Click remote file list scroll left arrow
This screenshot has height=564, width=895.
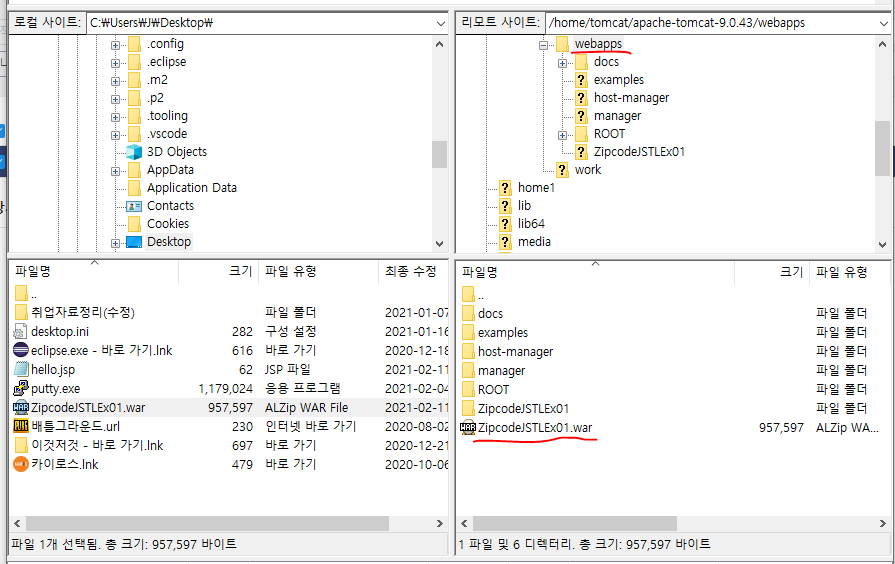point(464,523)
